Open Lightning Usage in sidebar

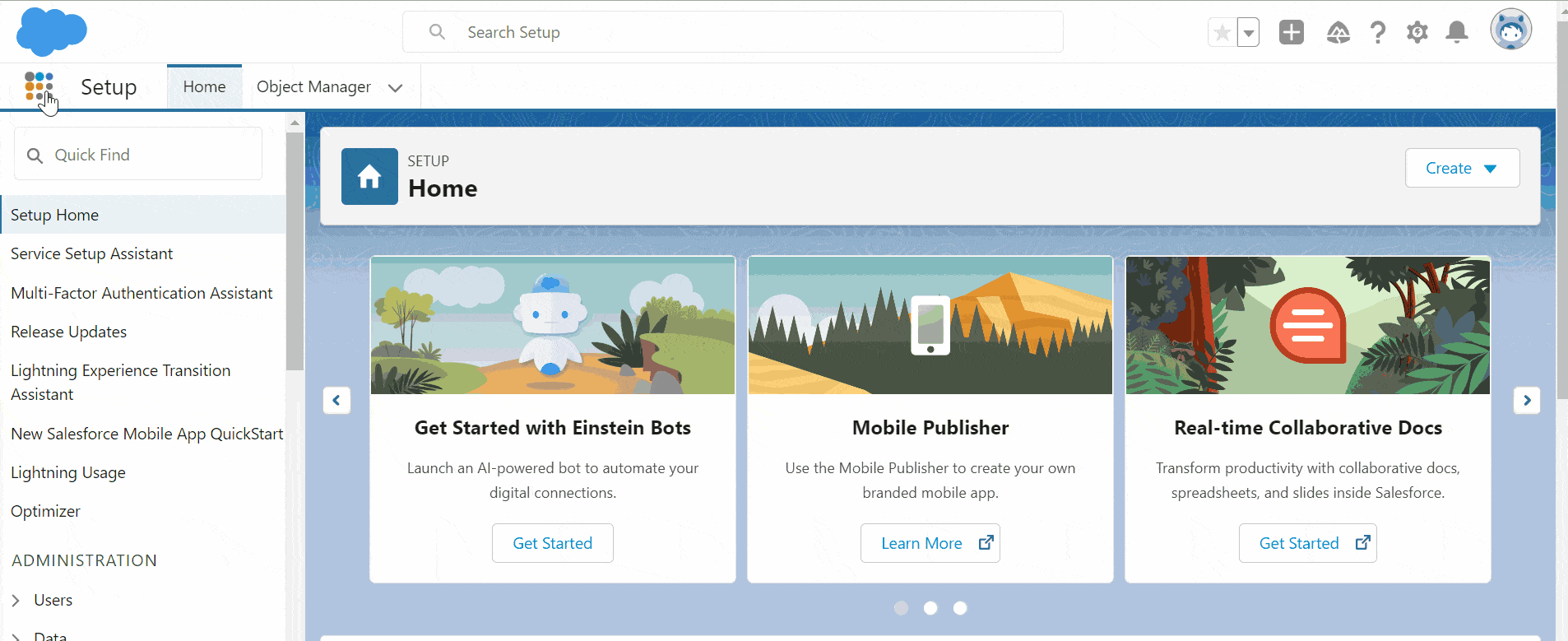click(x=67, y=472)
